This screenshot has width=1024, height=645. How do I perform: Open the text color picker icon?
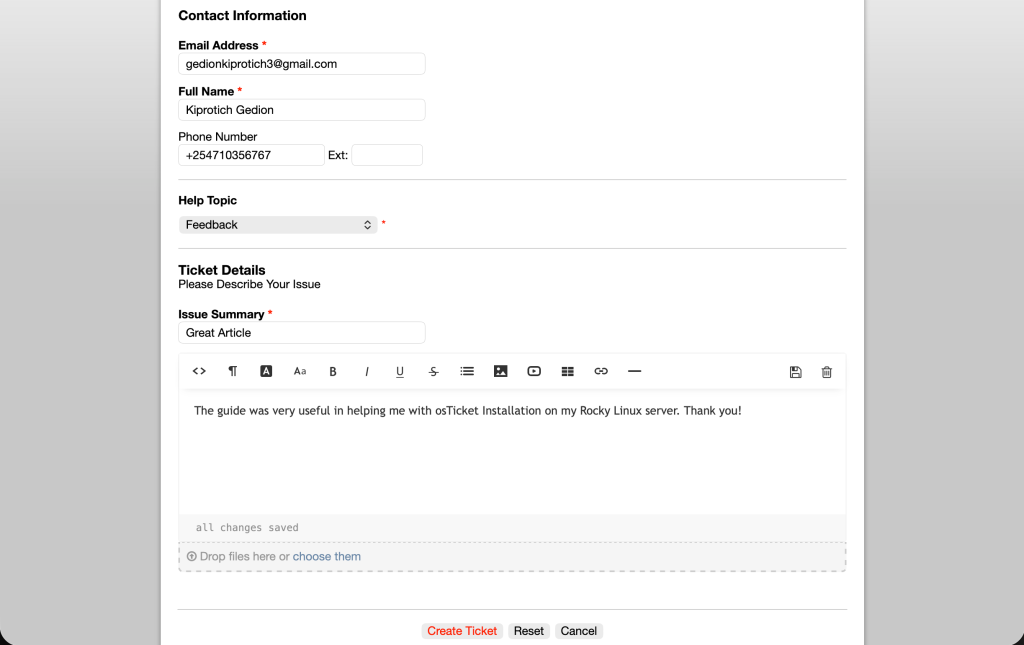[266, 371]
